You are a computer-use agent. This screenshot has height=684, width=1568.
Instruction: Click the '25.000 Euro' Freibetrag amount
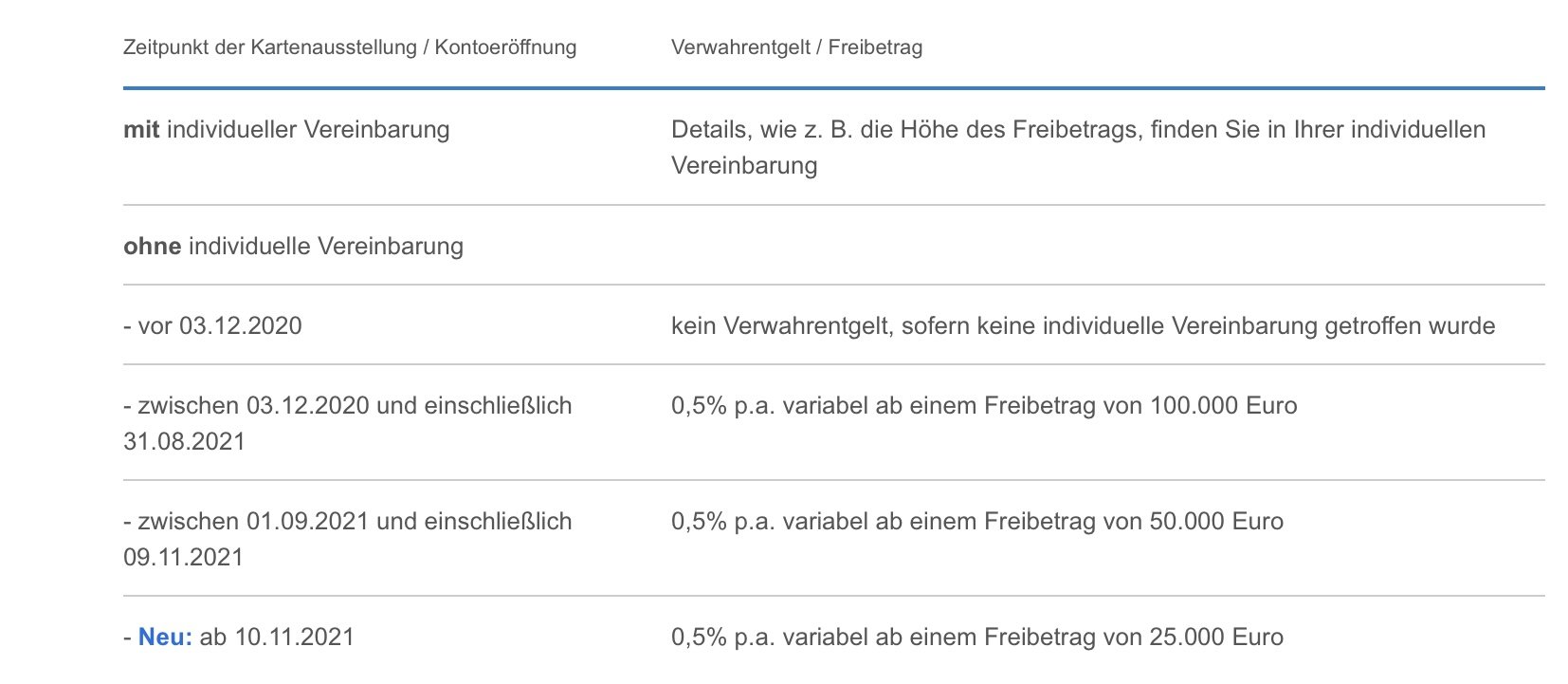1216,638
